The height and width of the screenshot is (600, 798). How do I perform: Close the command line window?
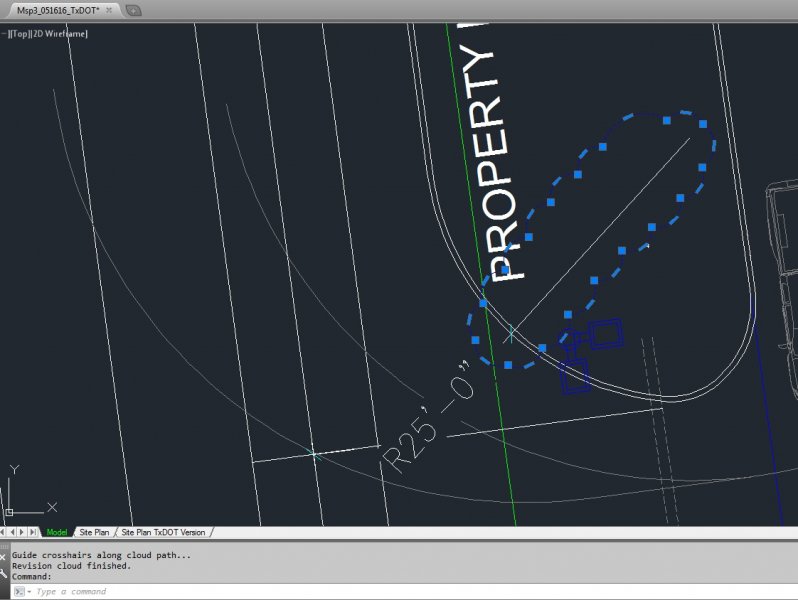click(x=4, y=556)
